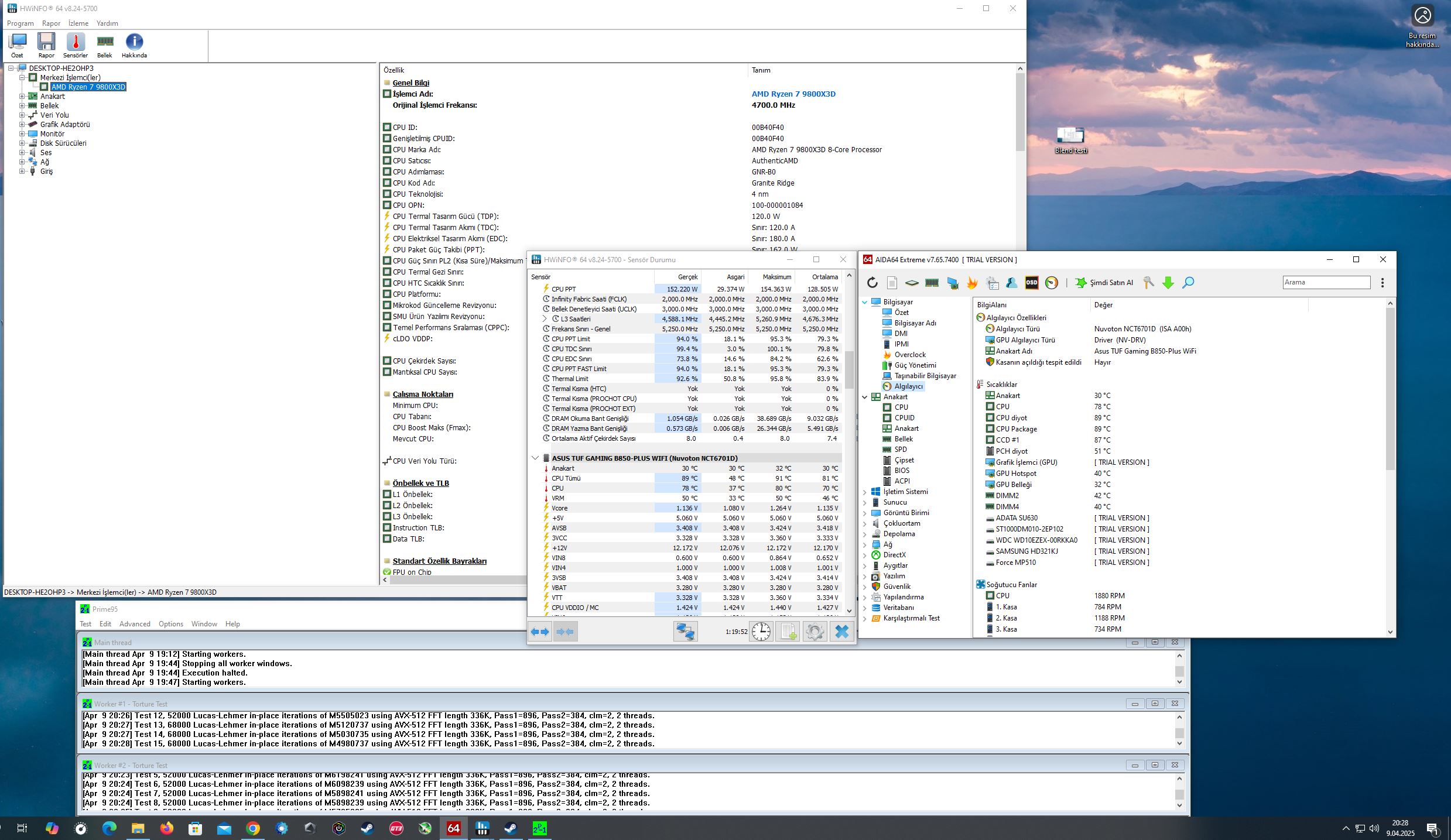The image size is (1451, 840).
Task: Open the İzleme menu in HWiNFO
Action: coord(78,23)
